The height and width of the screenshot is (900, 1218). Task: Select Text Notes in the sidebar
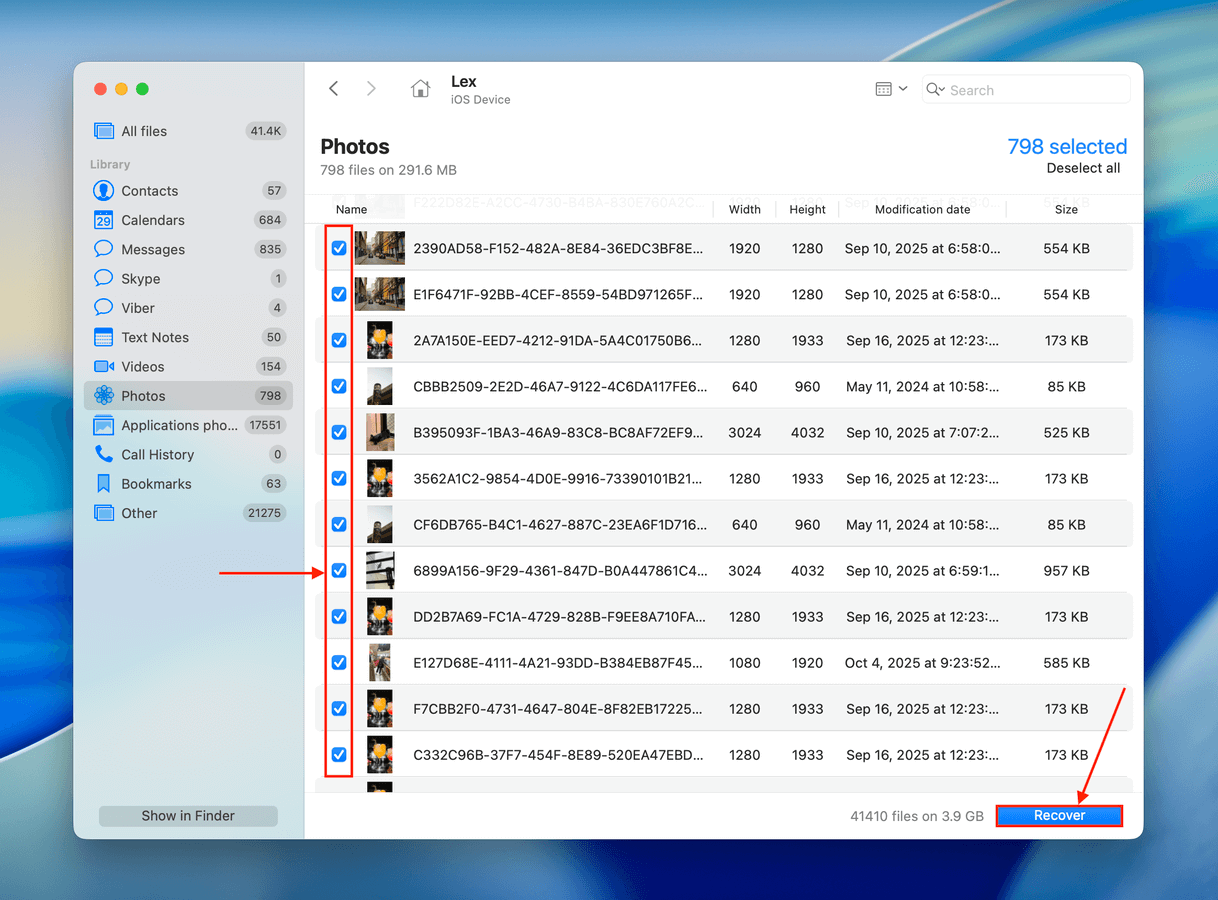155,337
